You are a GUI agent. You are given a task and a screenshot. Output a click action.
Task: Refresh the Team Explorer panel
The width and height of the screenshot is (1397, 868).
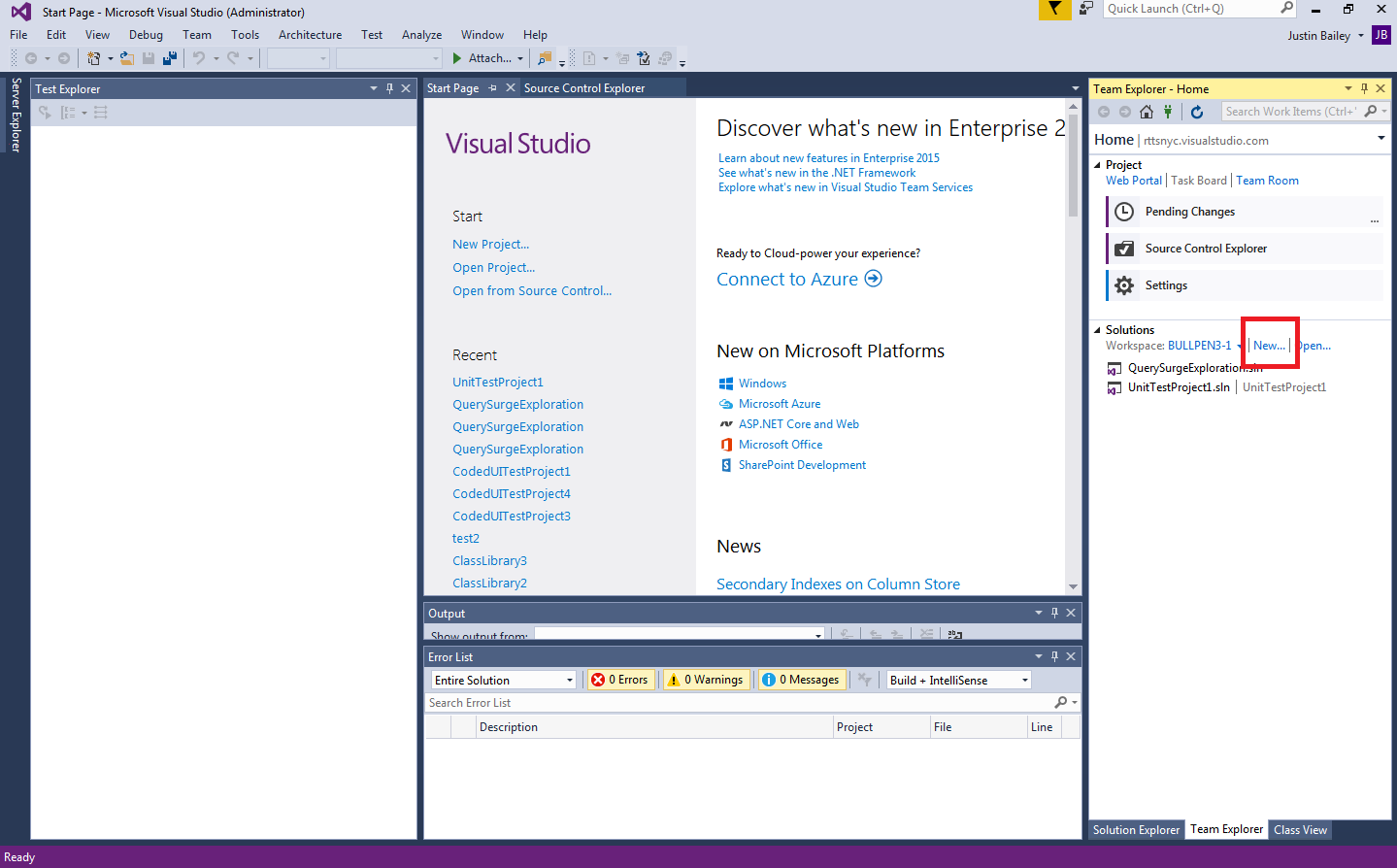click(1197, 112)
